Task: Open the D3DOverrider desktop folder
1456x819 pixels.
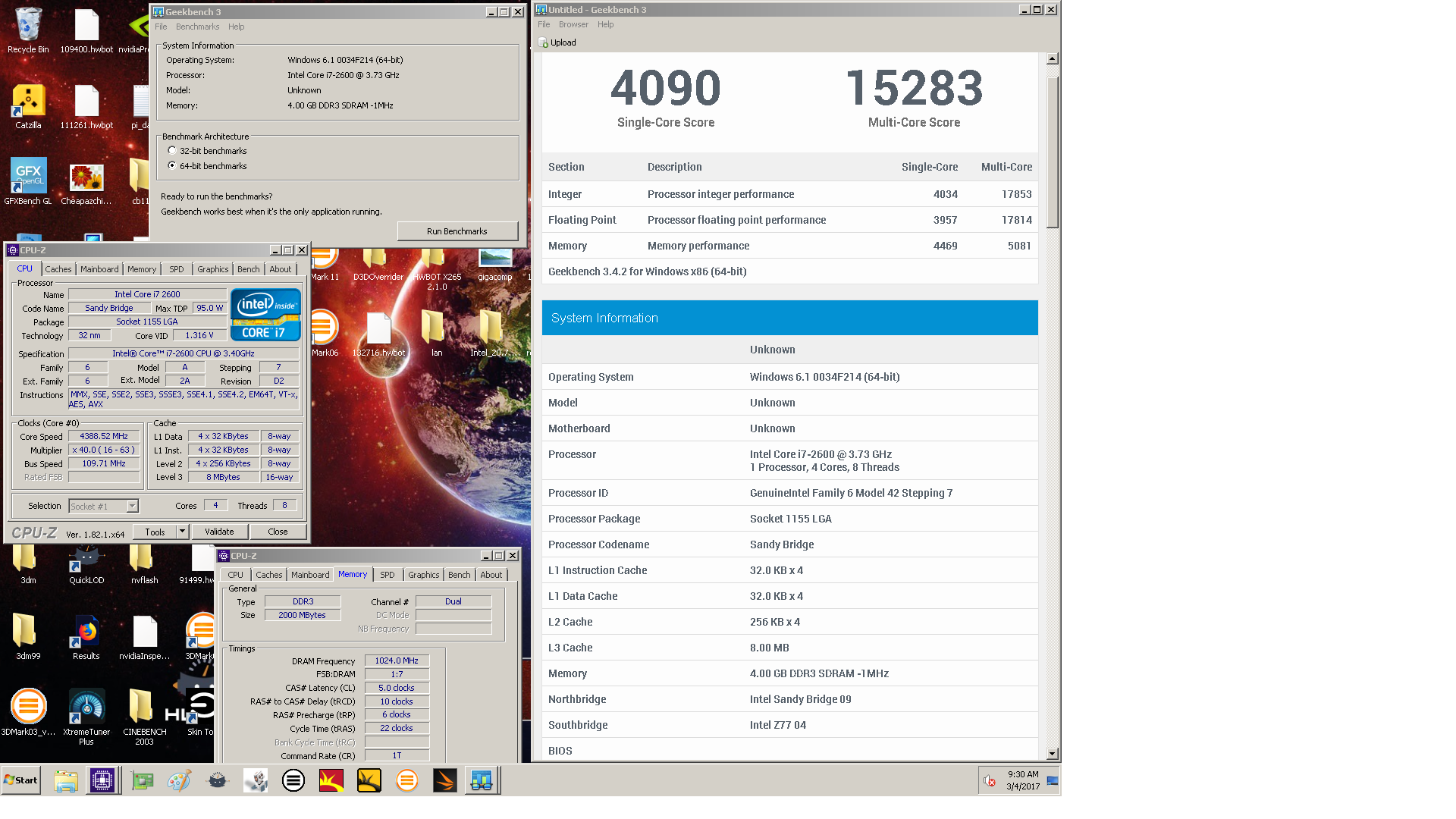Action: [378, 265]
